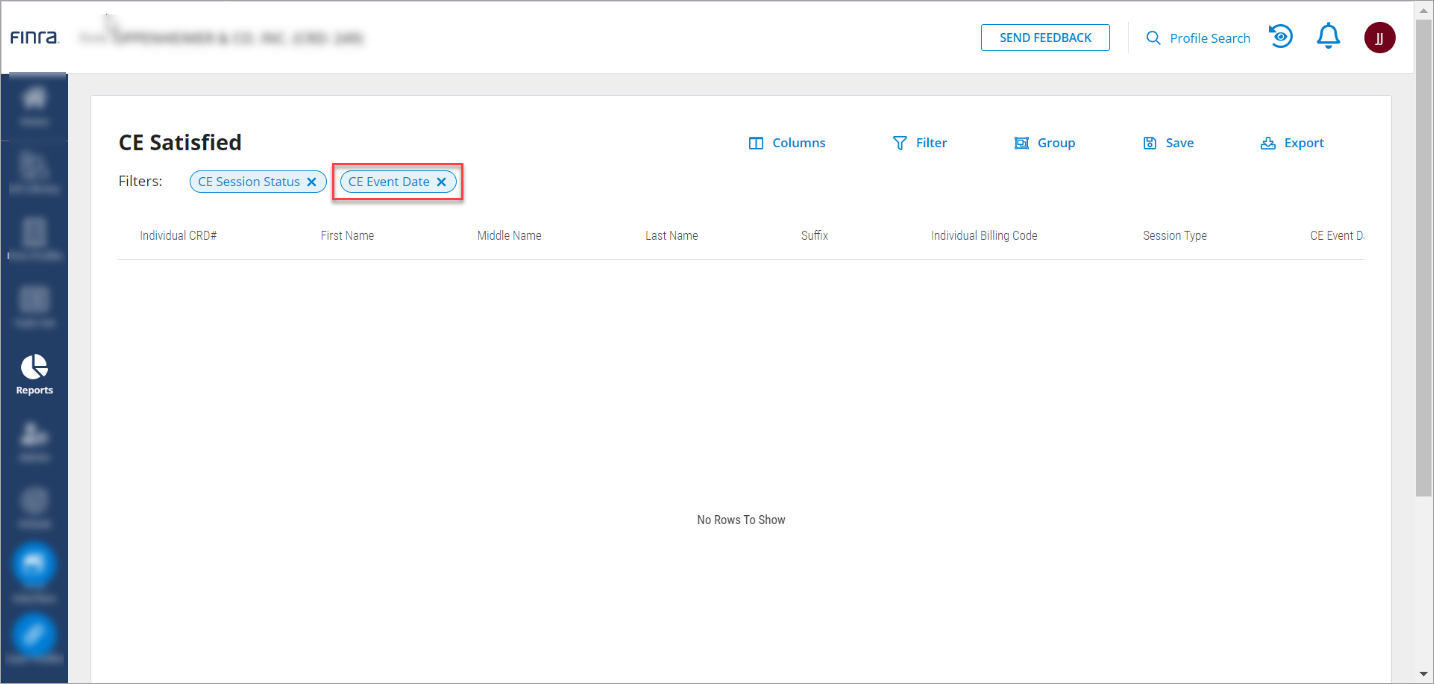Viewport: 1434px width, 684px height.
Task: Click the FINRA logo
Action: [x=35, y=38]
